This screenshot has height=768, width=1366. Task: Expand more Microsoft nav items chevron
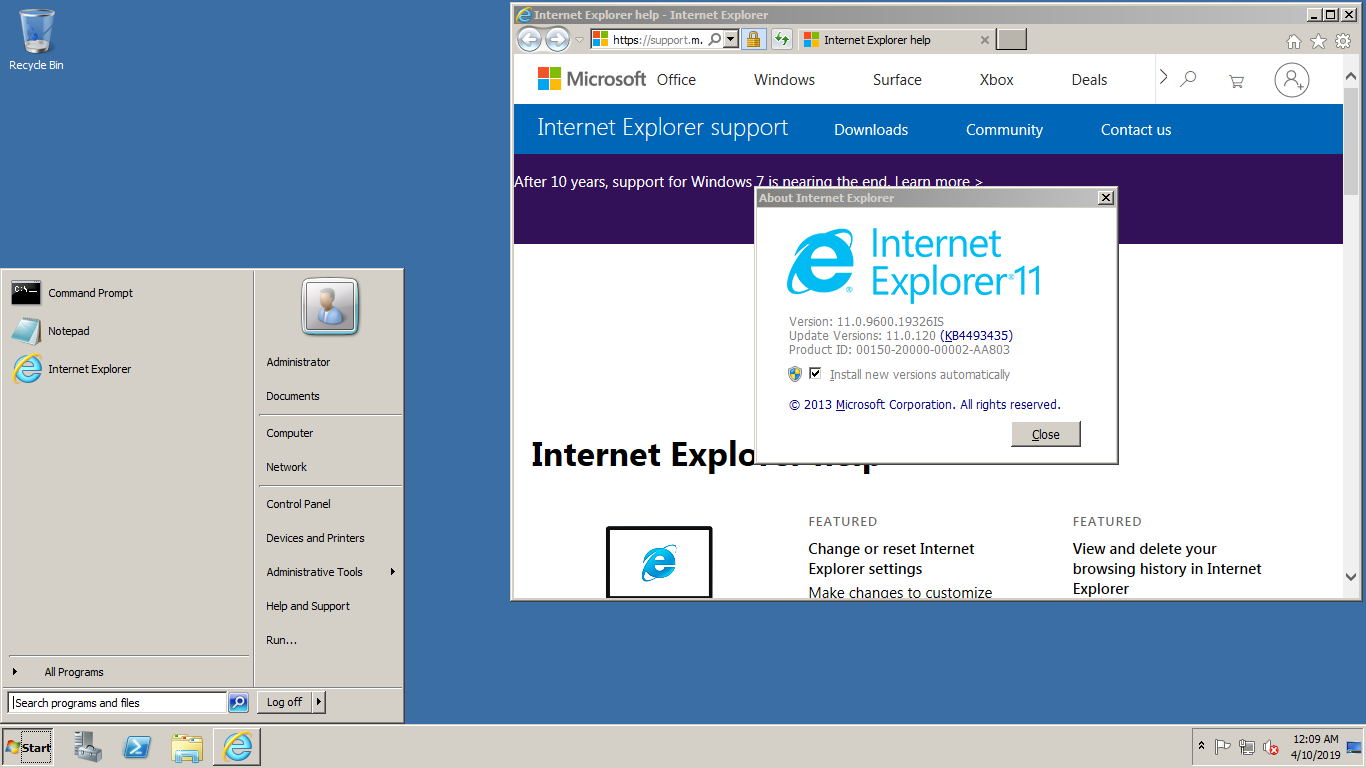pyautogui.click(x=1163, y=77)
